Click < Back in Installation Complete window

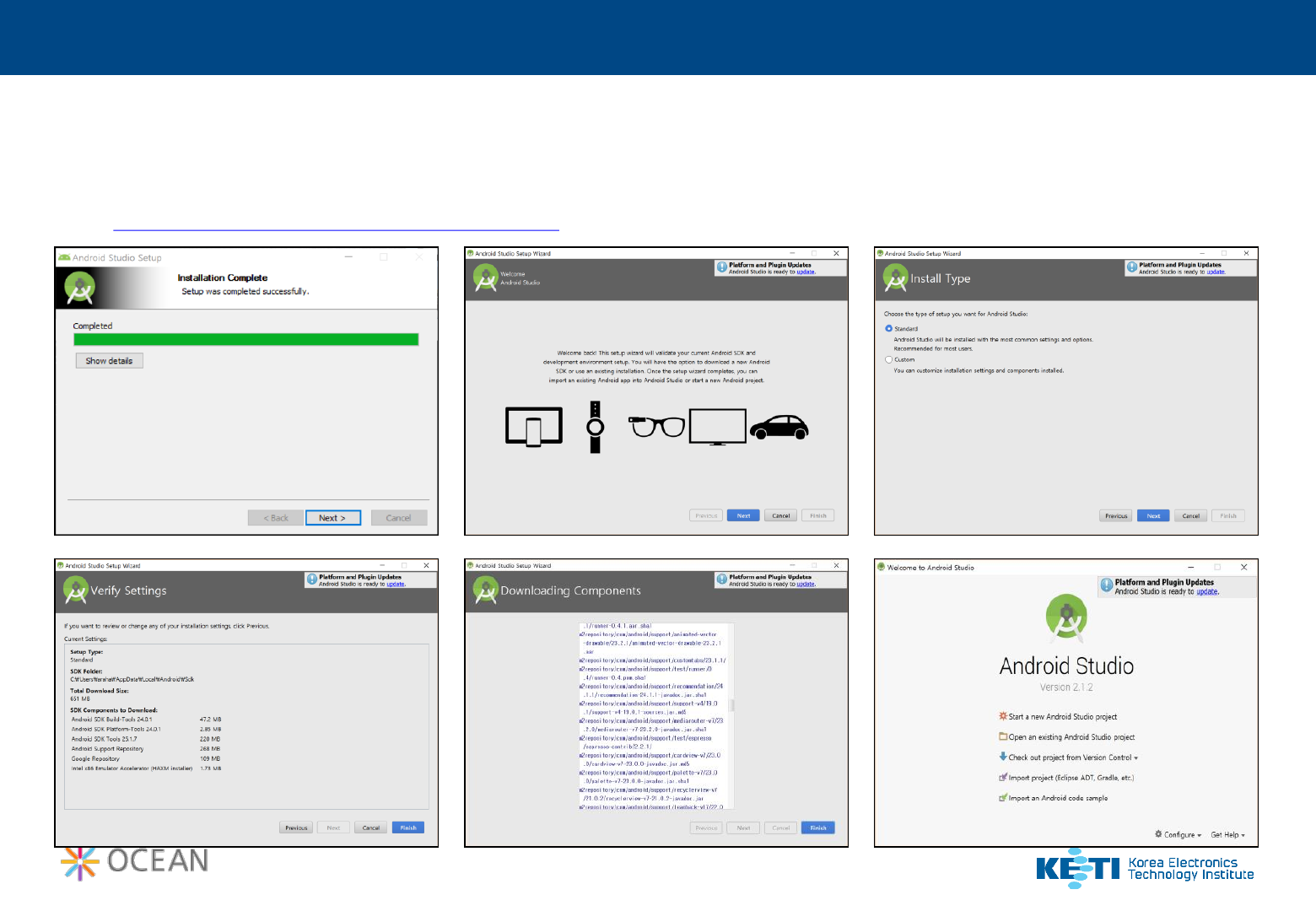tap(276, 518)
